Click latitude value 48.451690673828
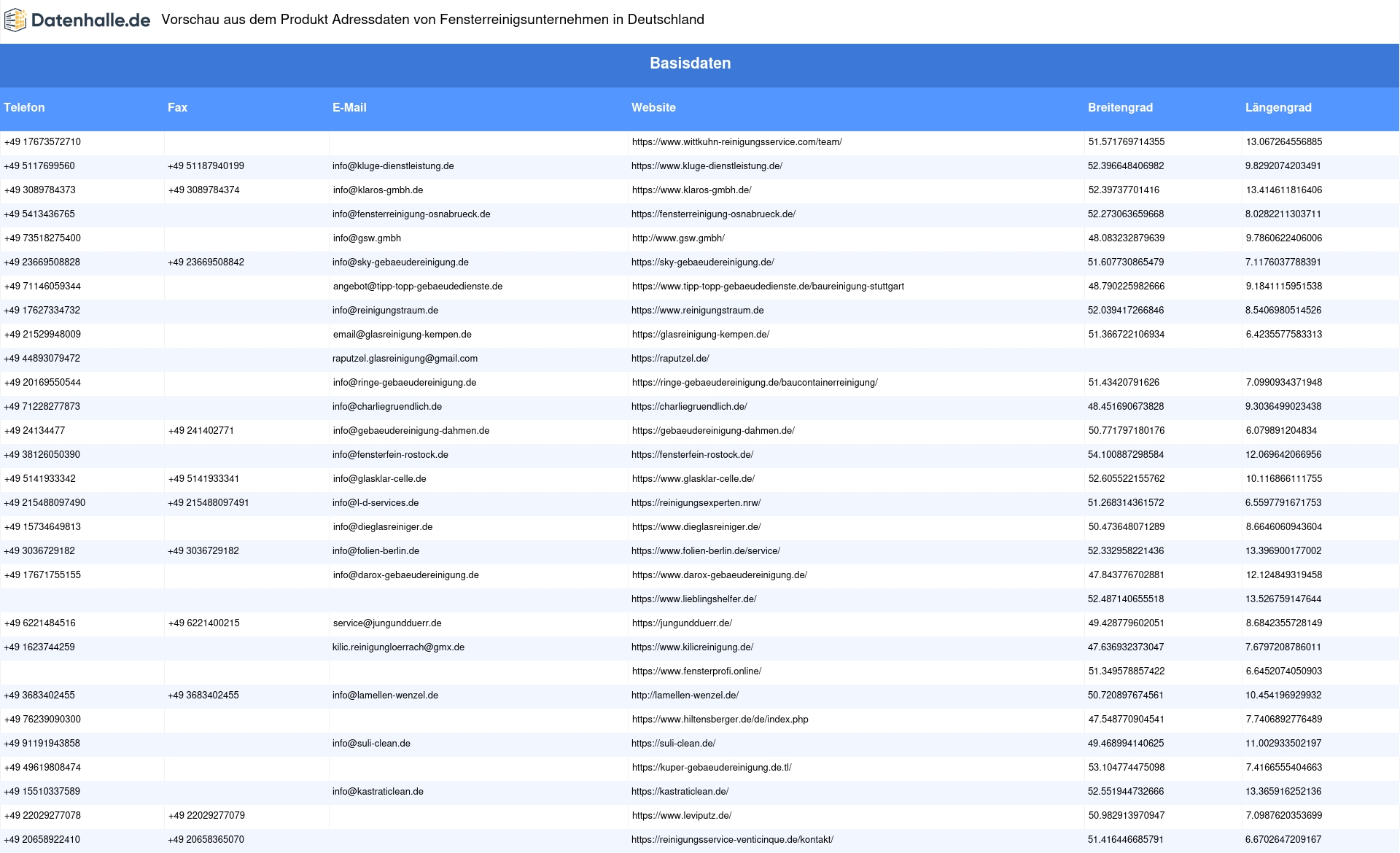Viewport: 1400px width, 853px height. (x=1126, y=407)
